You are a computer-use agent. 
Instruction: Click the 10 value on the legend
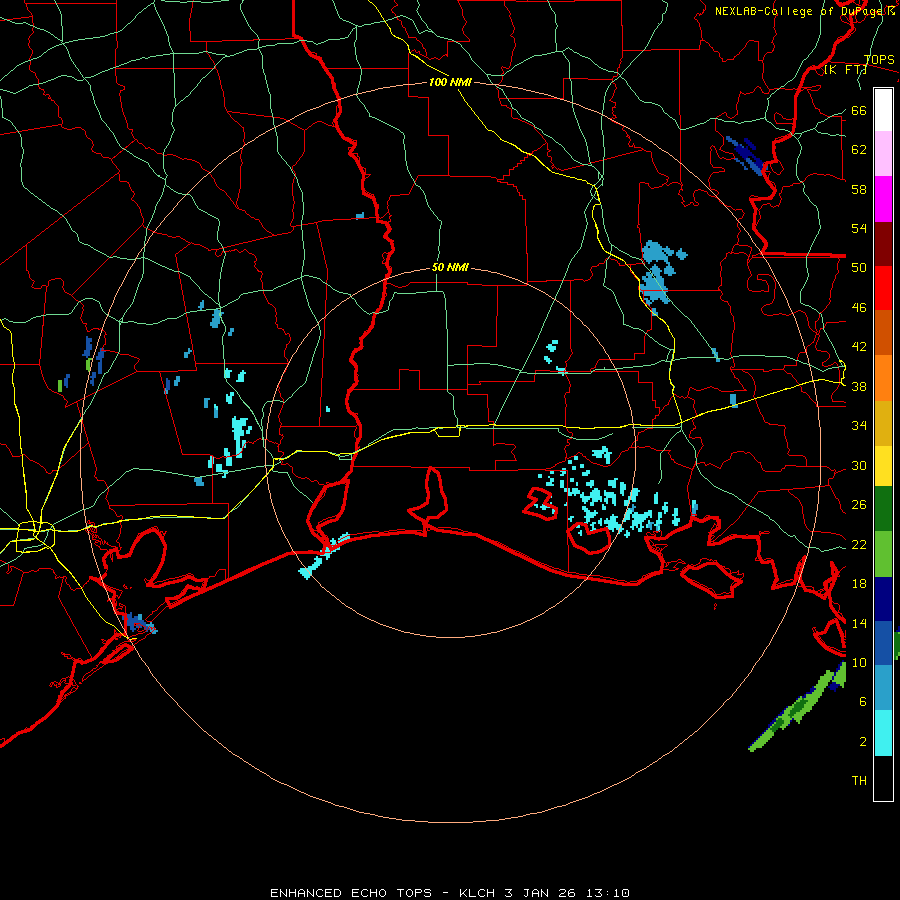(859, 662)
